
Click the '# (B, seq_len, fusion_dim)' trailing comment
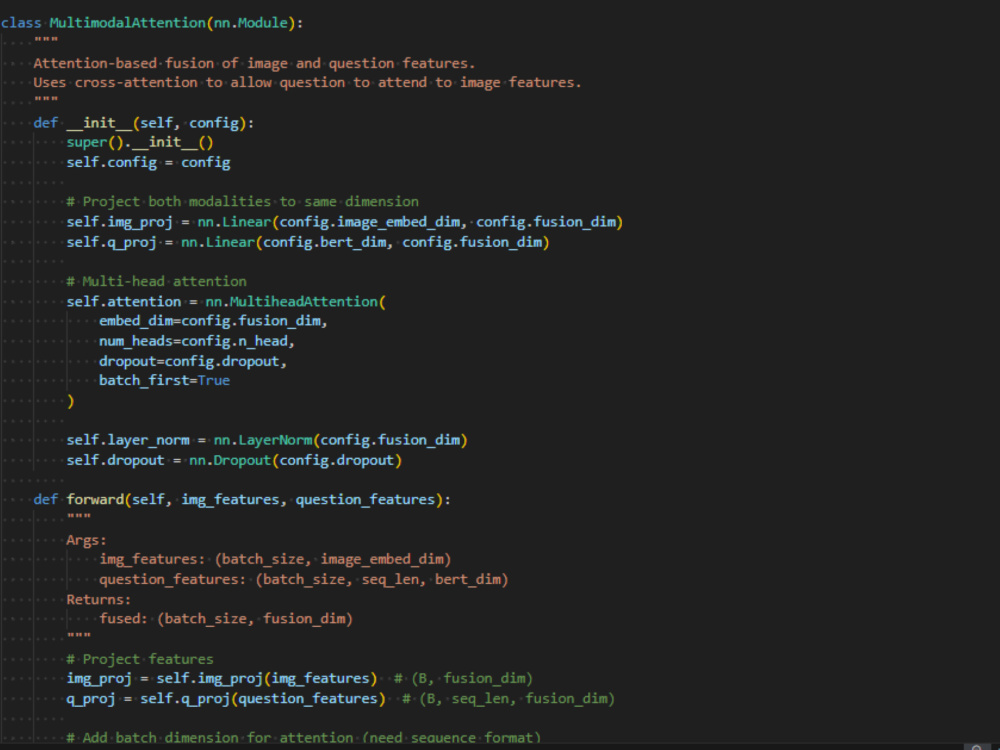(508, 699)
